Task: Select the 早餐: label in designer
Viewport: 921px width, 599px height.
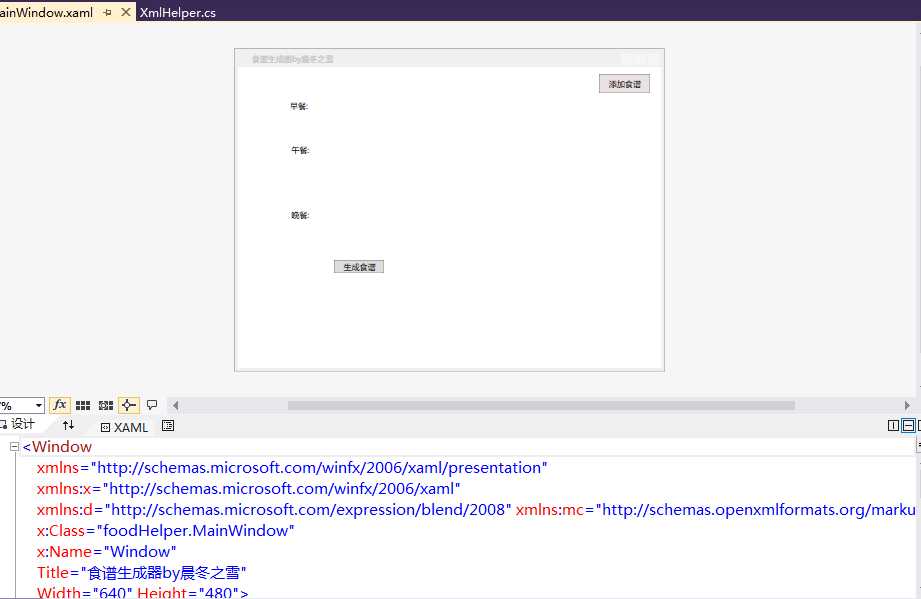Action: point(299,106)
